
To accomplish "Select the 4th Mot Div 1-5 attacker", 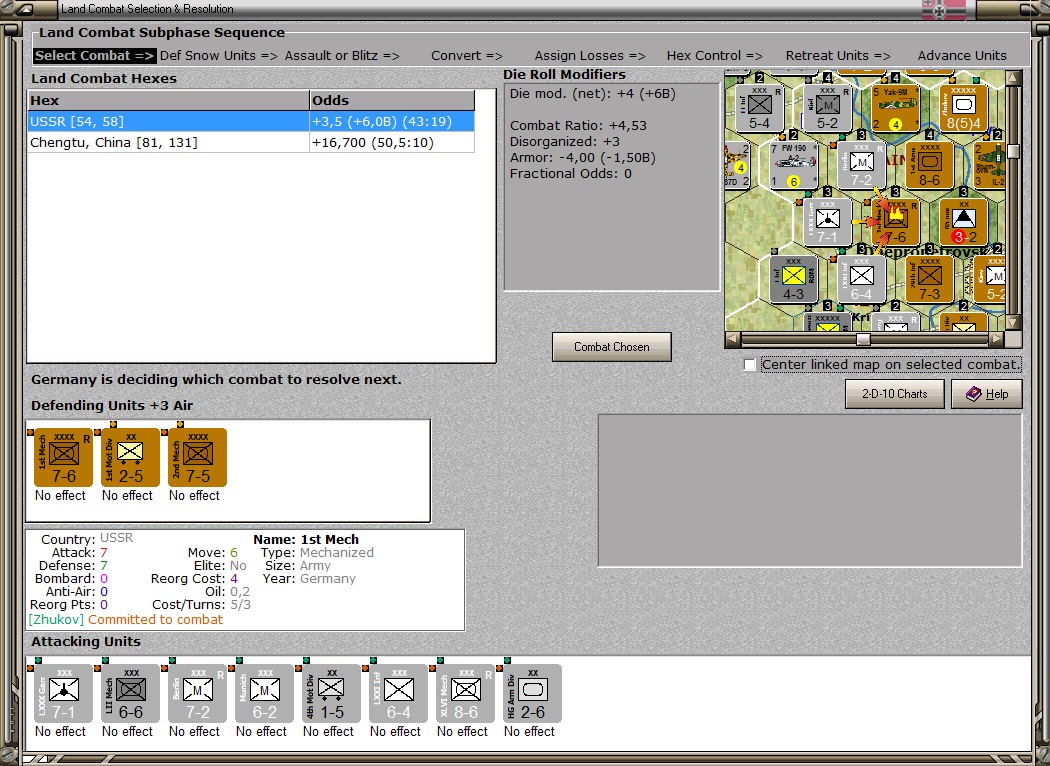I will (331, 694).
